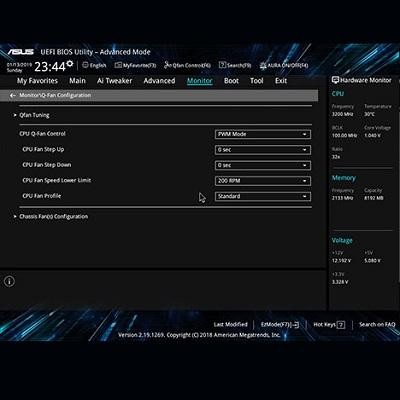Open CPU Fan Profile Standard dropdown
The height and width of the screenshot is (400, 400).
[x=263, y=196]
